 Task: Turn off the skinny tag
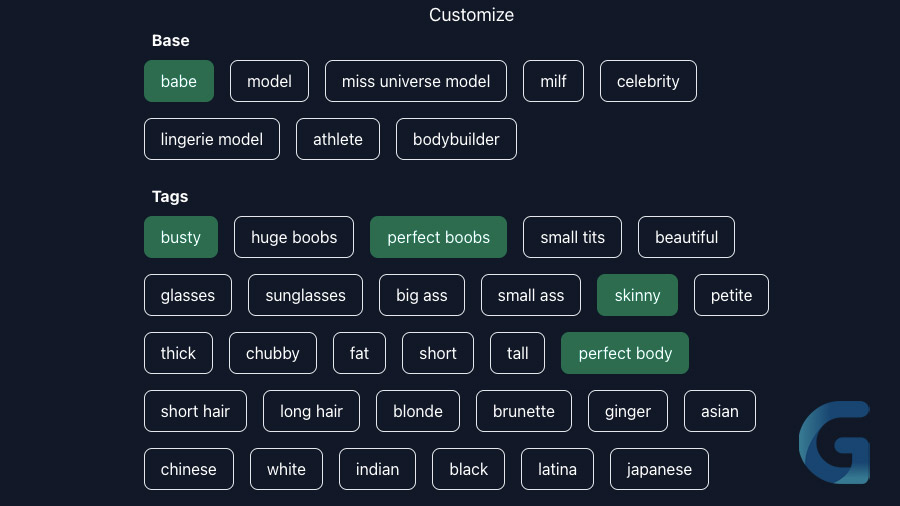click(x=637, y=295)
